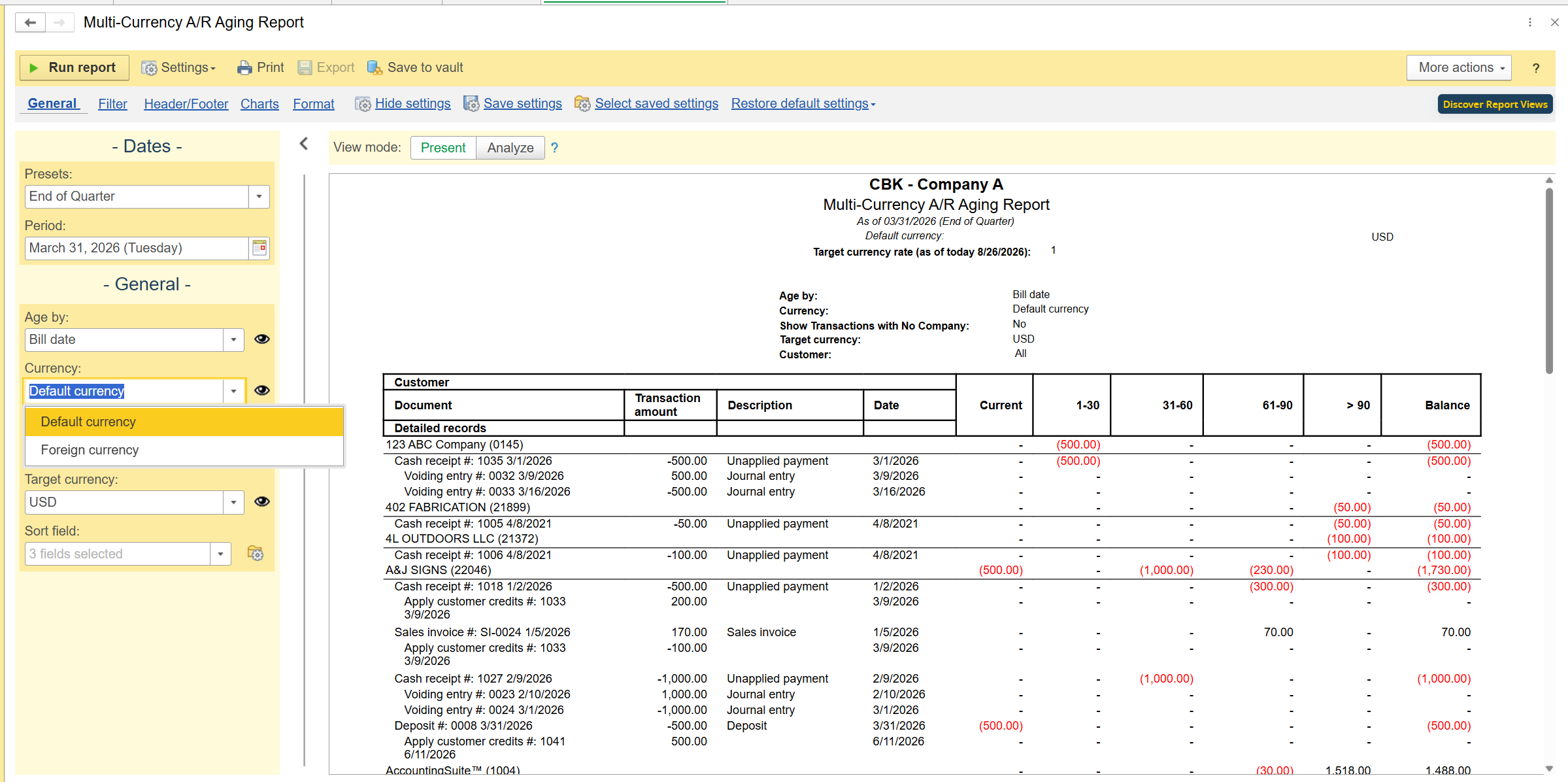This screenshot has width=1568, height=782.
Task: Click the Run report button
Action: (74, 67)
